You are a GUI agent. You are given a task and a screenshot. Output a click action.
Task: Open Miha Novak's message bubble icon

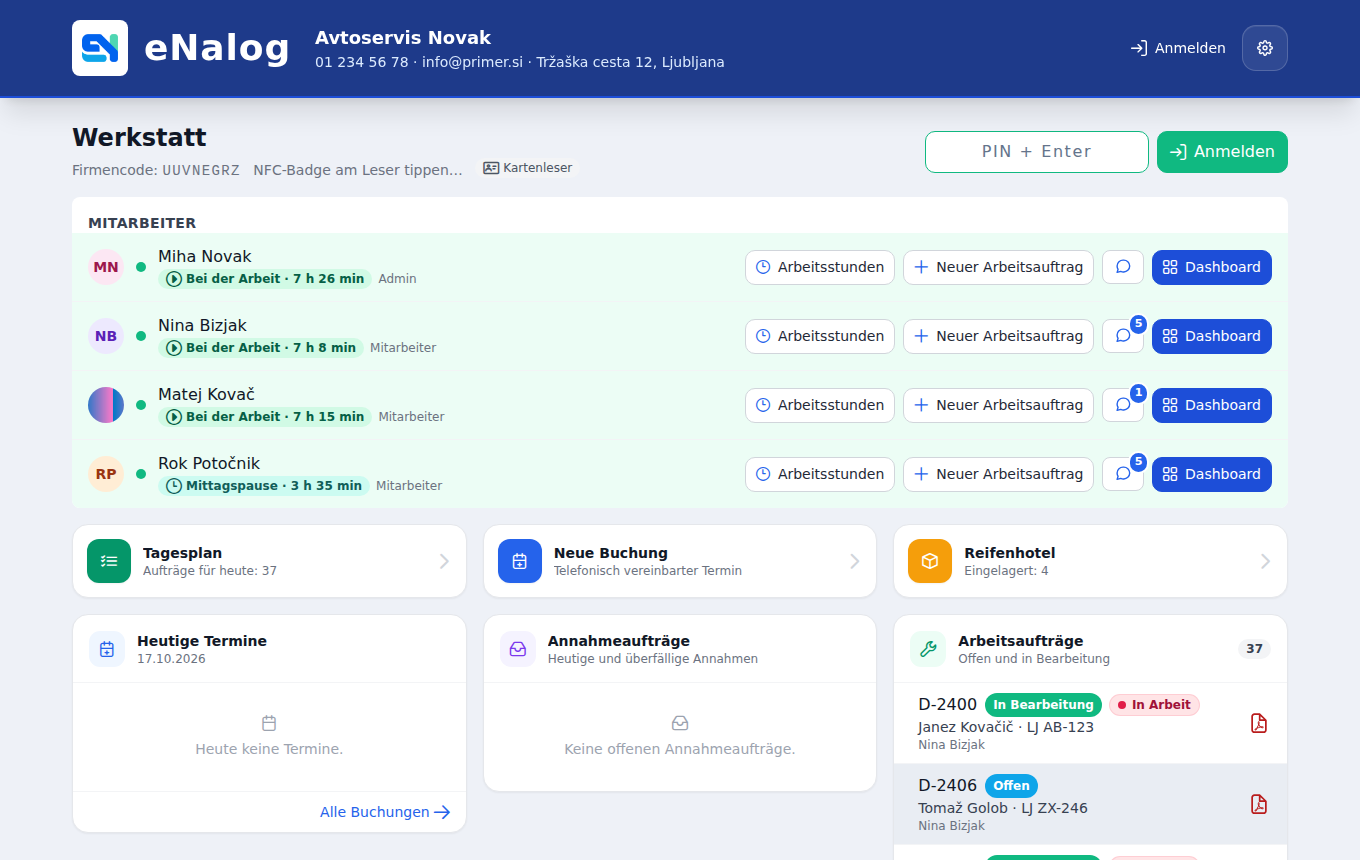coord(1123,267)
